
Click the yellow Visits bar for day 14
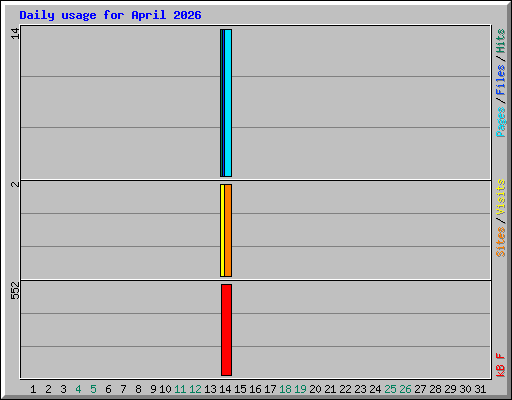pos(222,230)
